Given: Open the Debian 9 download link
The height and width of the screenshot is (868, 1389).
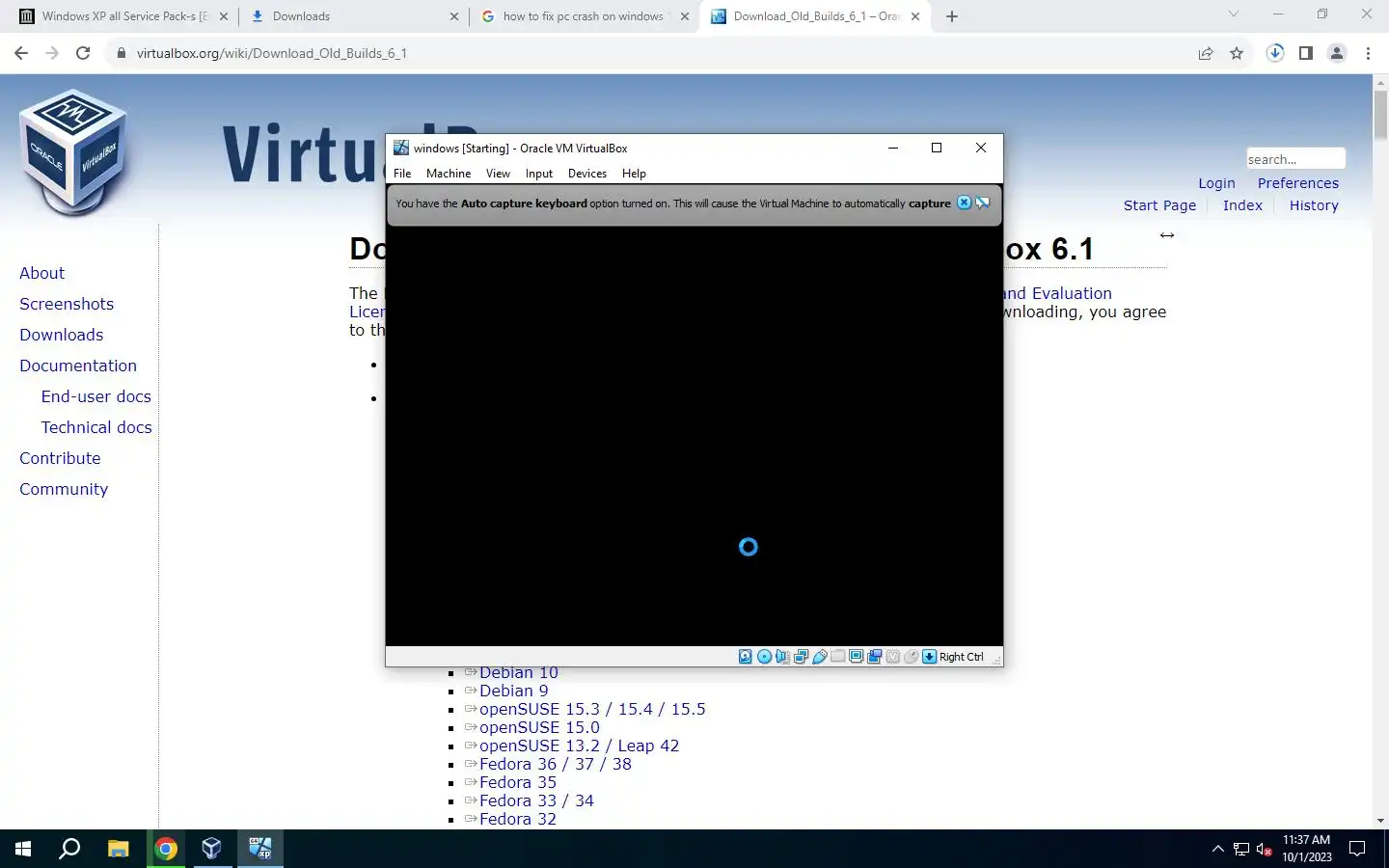Looking at the screenshot, I should 513,691.
